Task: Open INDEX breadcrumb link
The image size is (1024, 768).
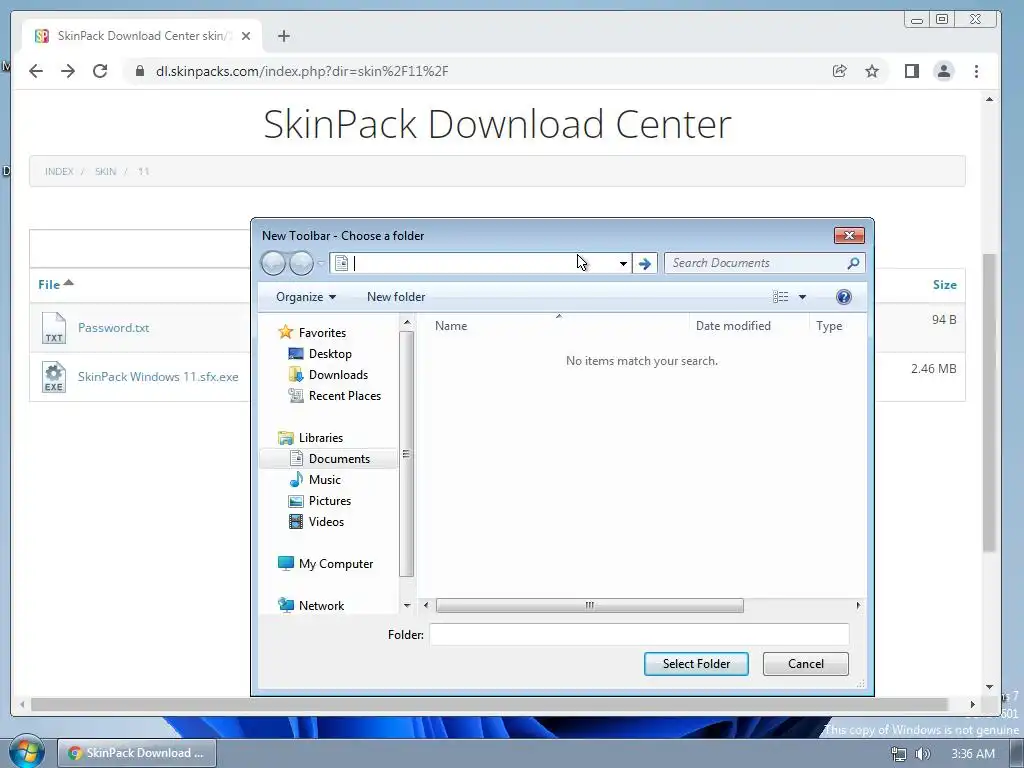Action: click(x=59, y=171)
